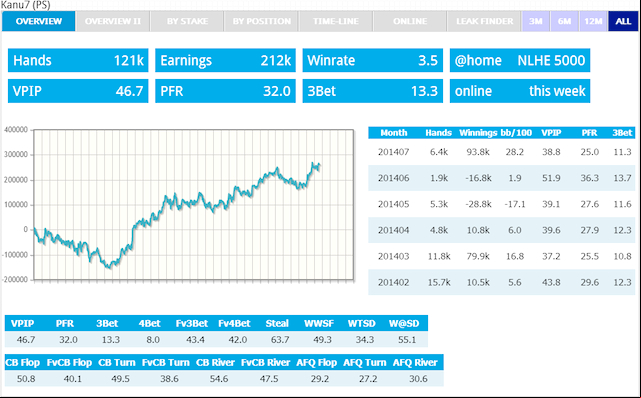Screen dimensions: 641x398
Task: Open the OVERVIEW II tab
Action: tap(113, 21)
